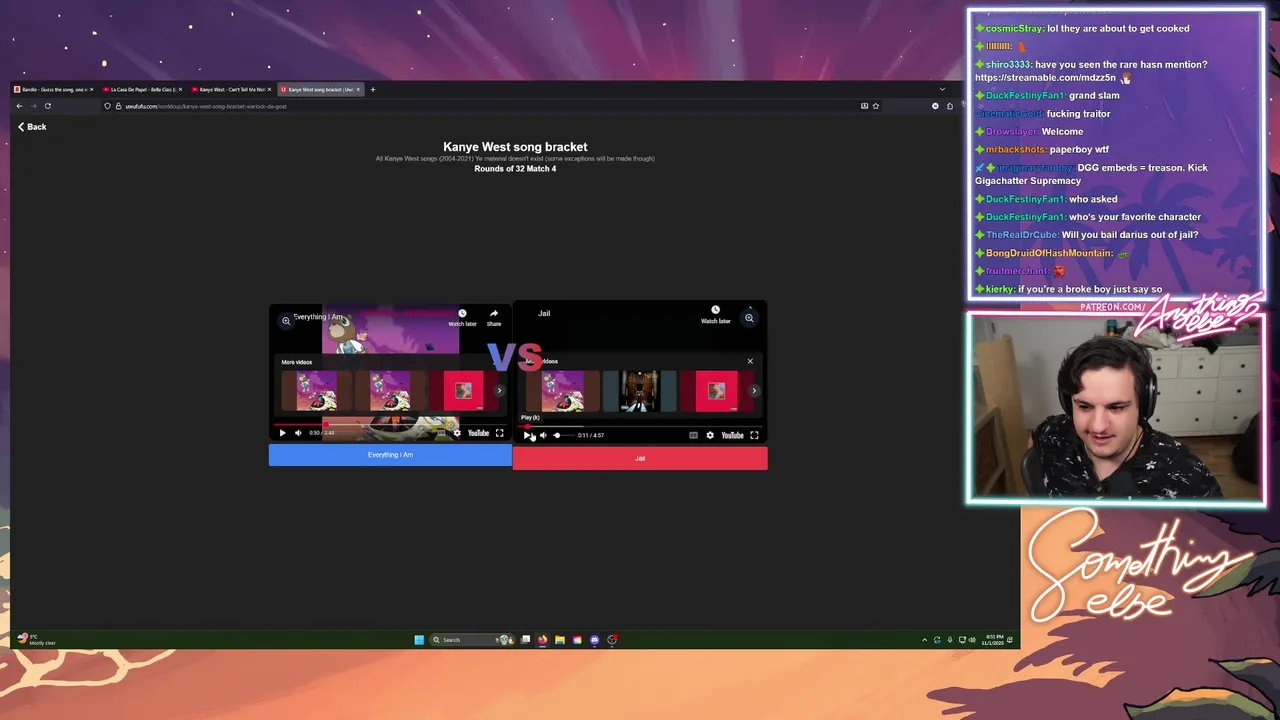Open File Explorer from the taskbar
1280x720 pixels.
(x=560, y=640)
